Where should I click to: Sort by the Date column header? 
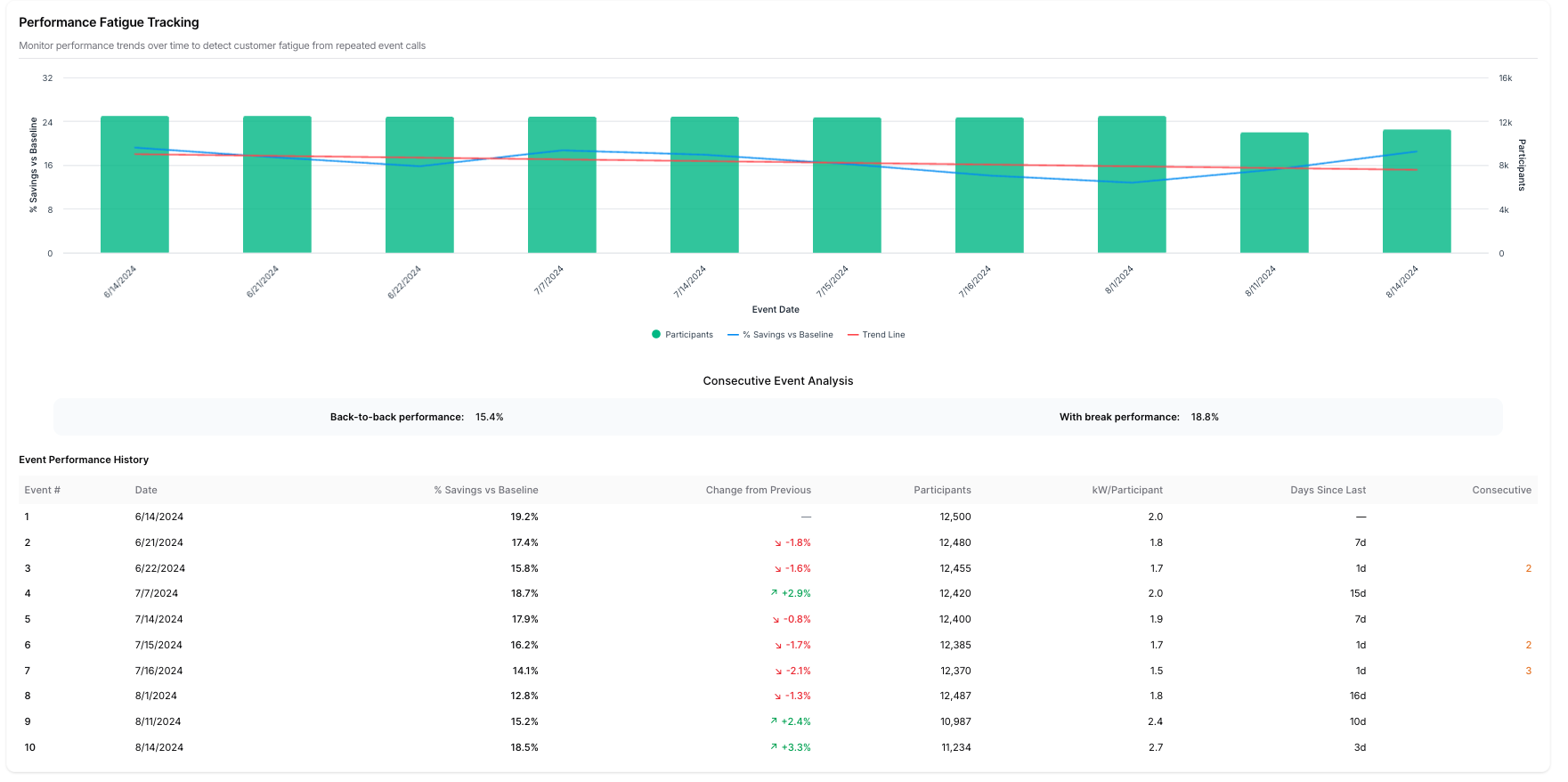(146, 491)
